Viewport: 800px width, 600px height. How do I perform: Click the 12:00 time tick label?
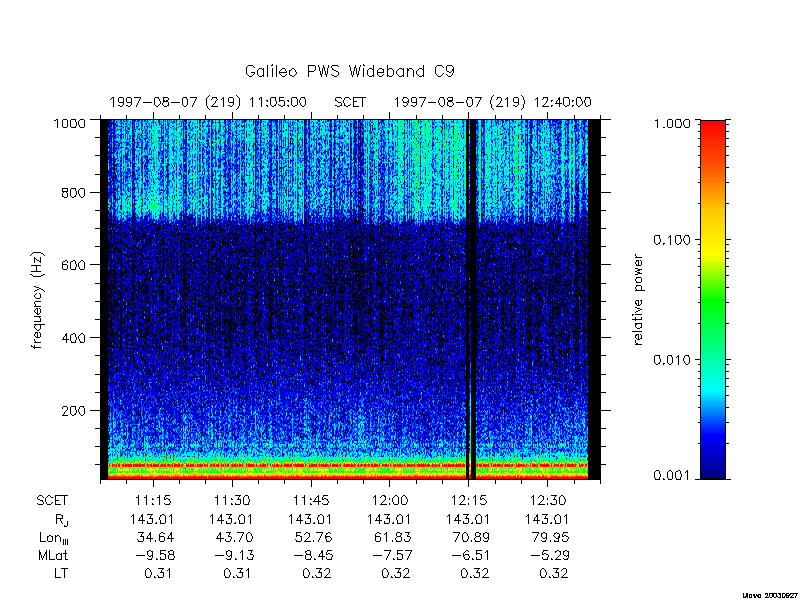tap(390, 501)
